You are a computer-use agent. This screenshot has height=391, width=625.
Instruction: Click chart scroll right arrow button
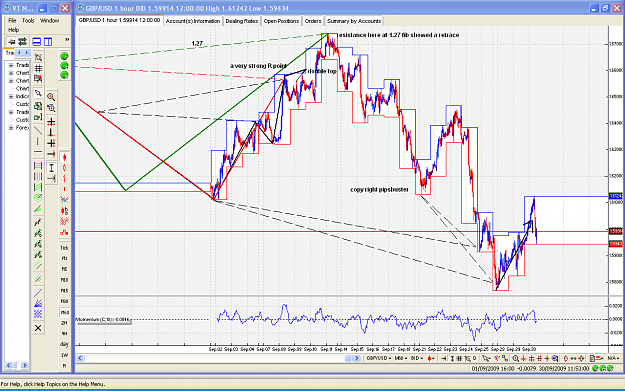click(x=356, y=358)
